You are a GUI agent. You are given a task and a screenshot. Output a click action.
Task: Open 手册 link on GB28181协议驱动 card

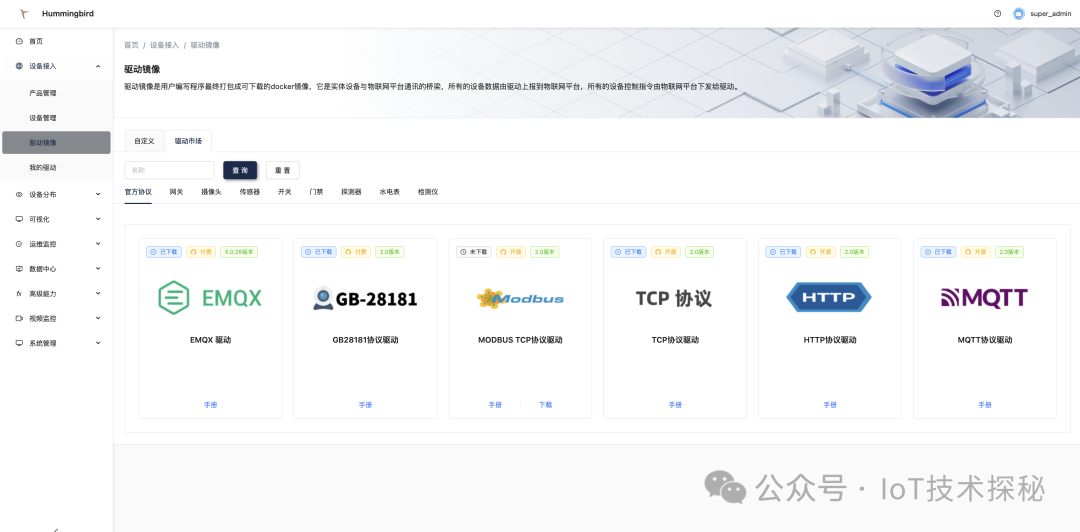pos(365,405)
